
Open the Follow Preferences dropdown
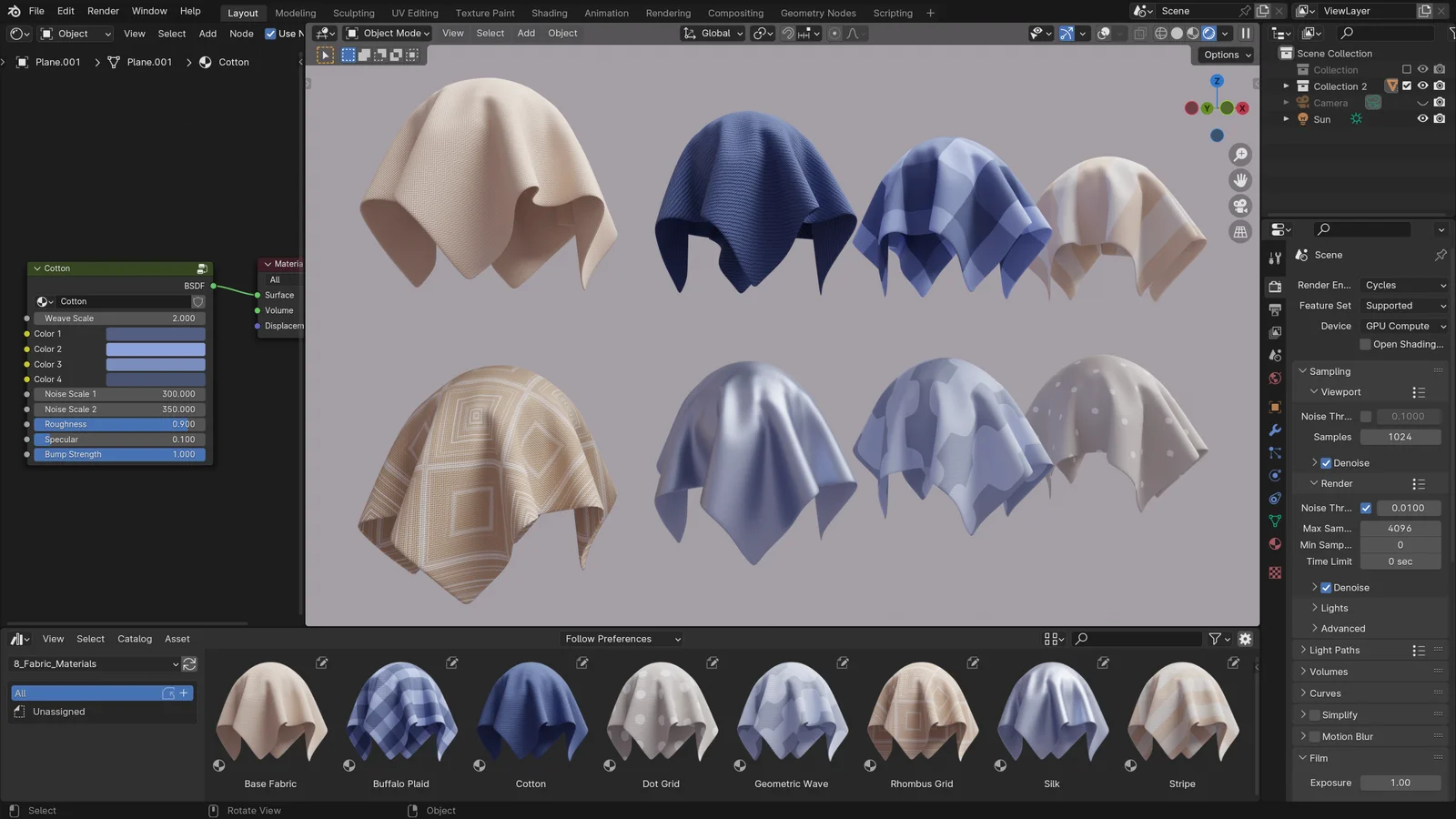coord(622,638)
